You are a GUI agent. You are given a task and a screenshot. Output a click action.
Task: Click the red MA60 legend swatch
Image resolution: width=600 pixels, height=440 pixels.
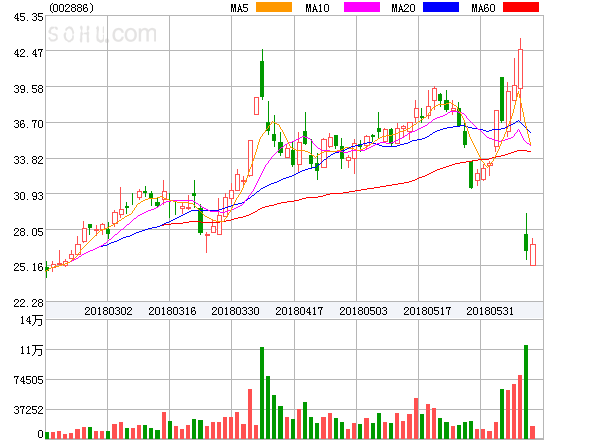[x=521, y=8]
